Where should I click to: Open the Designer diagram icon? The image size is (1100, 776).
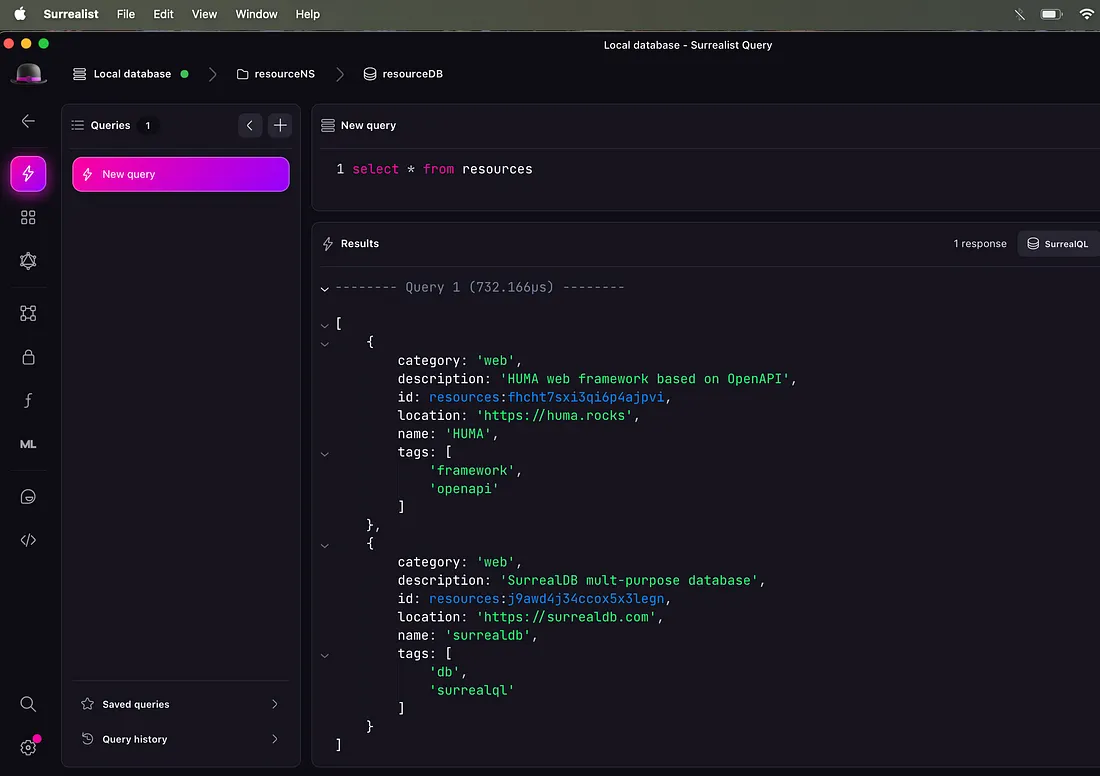(x=28, y=313)
